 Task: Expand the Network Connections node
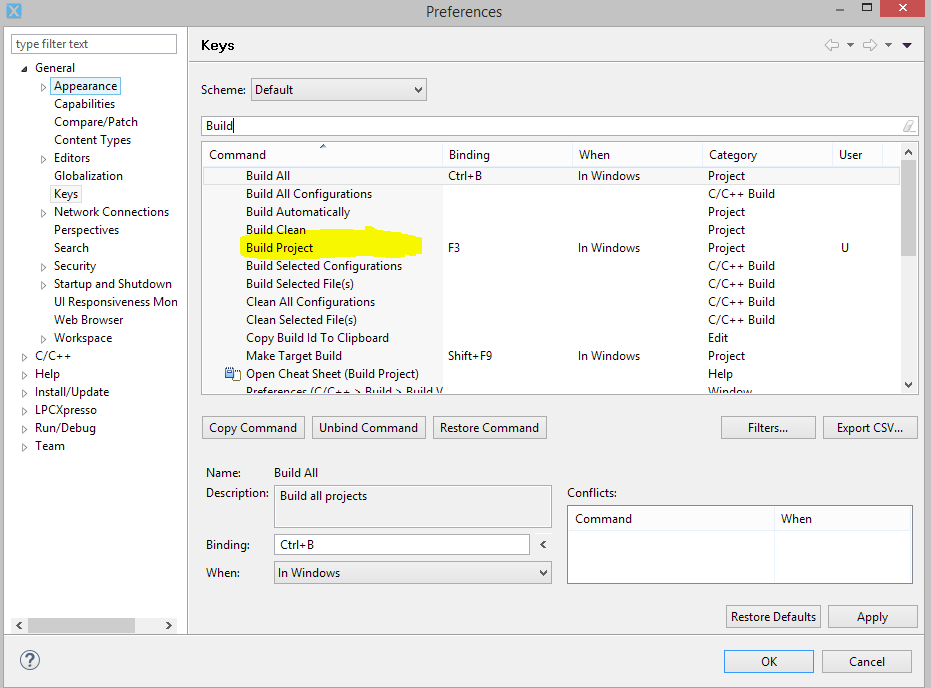pyautogui.click(x=43, y=213)
